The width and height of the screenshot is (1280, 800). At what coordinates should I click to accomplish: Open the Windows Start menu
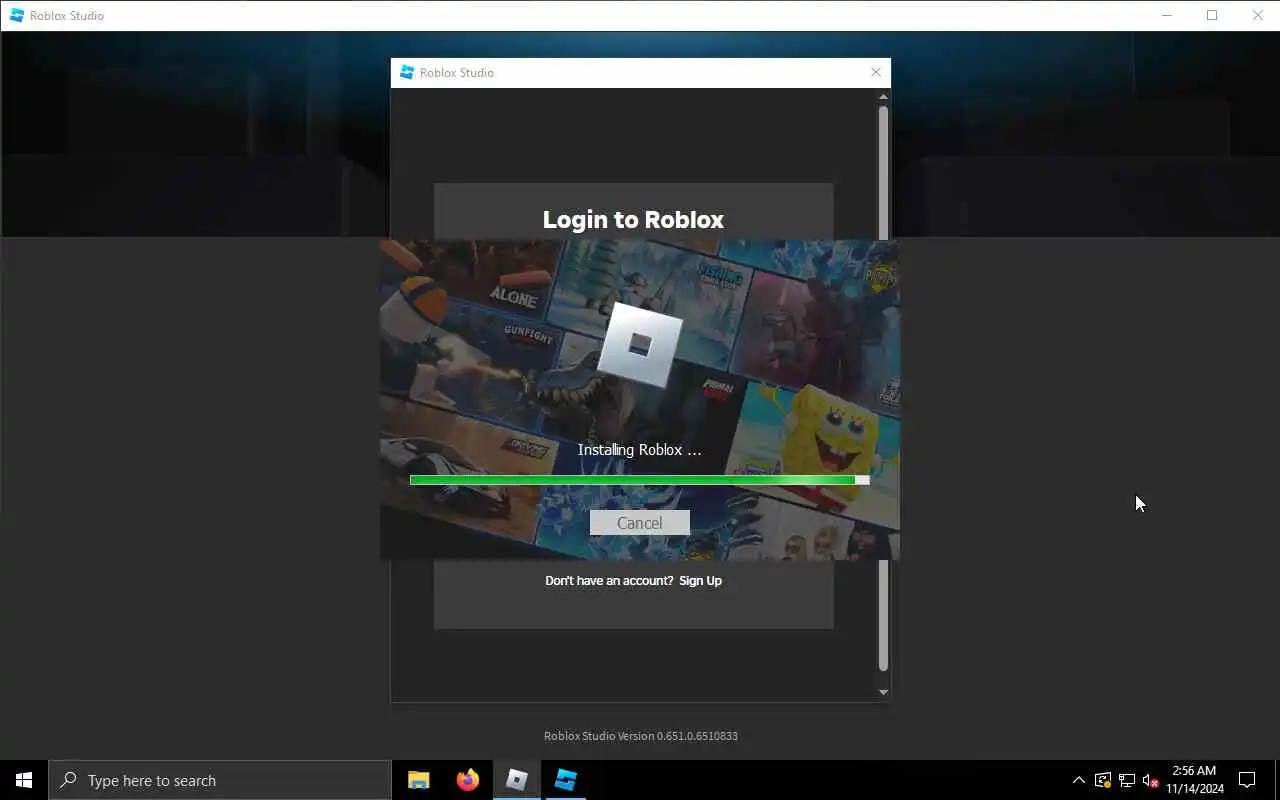tap(24, 780)
